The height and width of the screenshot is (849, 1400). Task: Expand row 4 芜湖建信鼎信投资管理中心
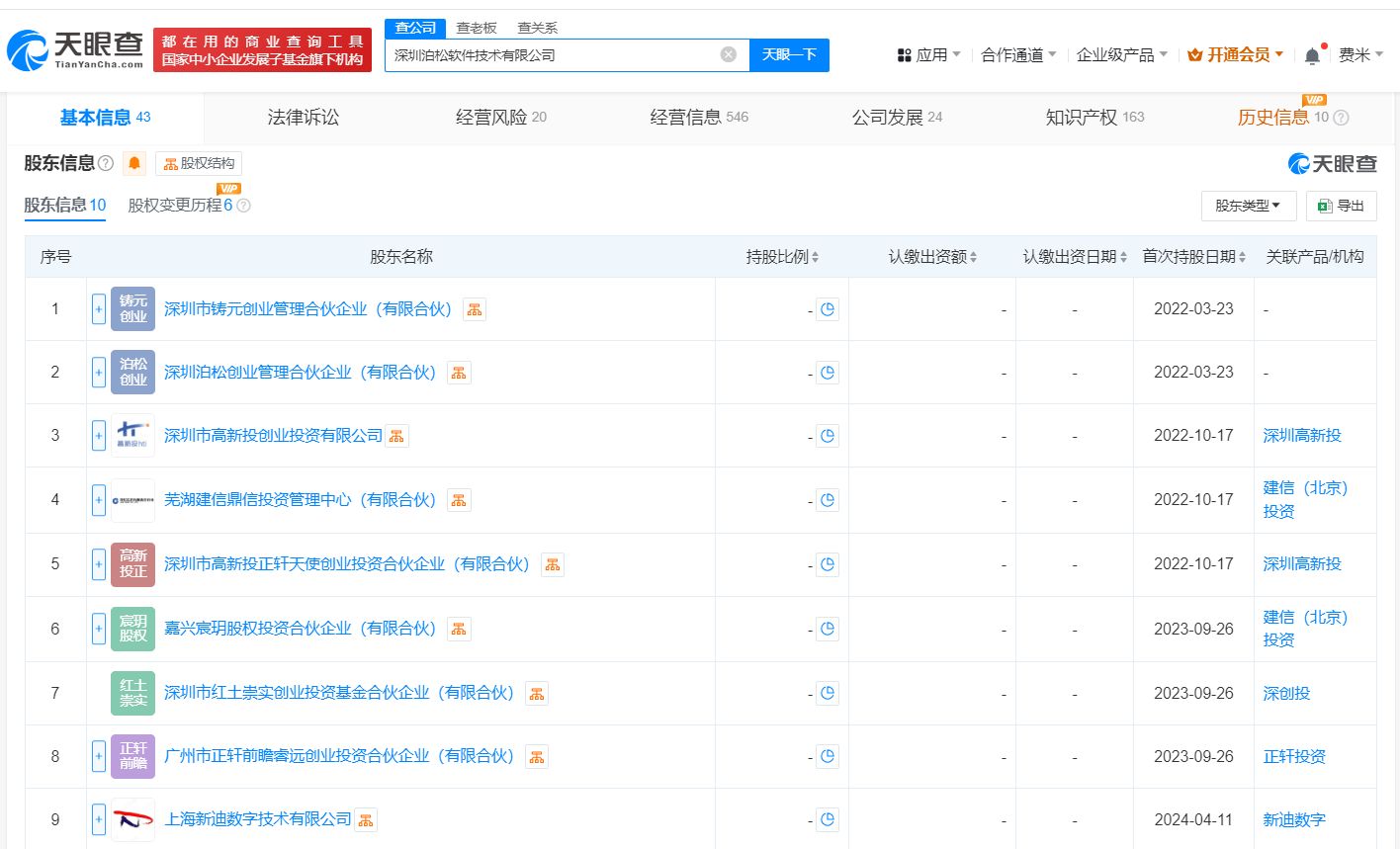[99, 500]
